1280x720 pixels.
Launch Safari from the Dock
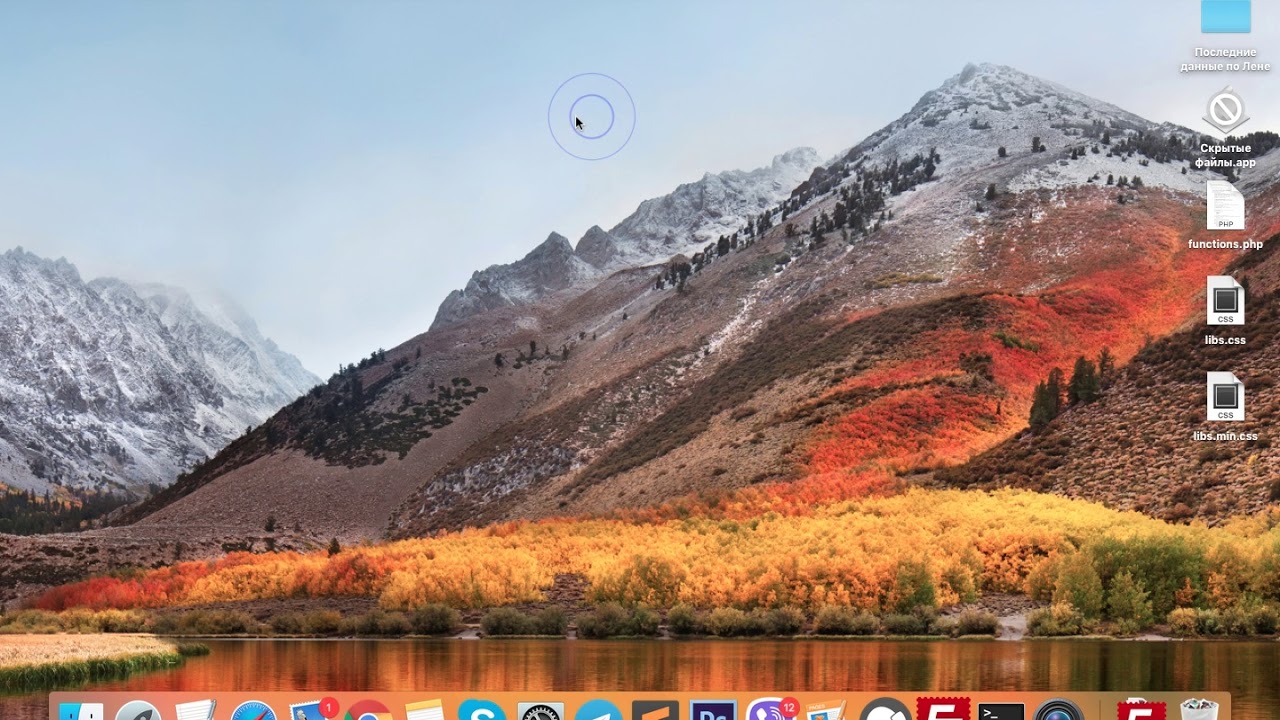pyautogui.click(x=253, y=710)
